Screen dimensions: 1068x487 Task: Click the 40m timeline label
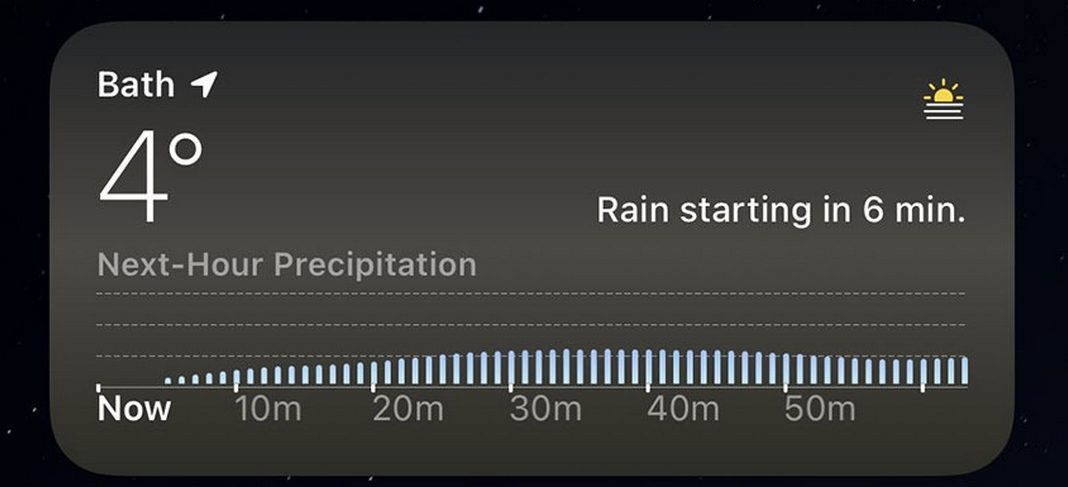click(x=683, y=409)
